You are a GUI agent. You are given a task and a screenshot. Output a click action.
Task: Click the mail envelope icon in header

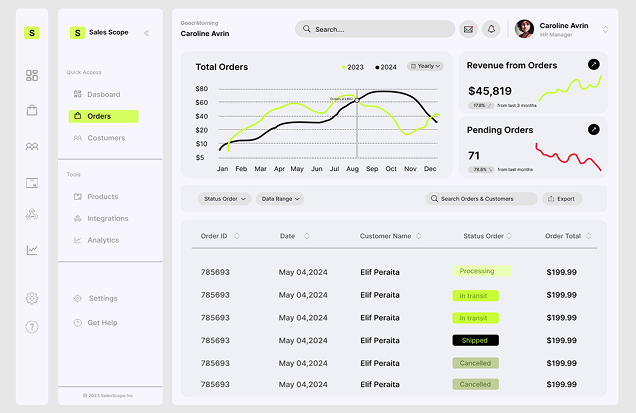[x=467, y=29]
